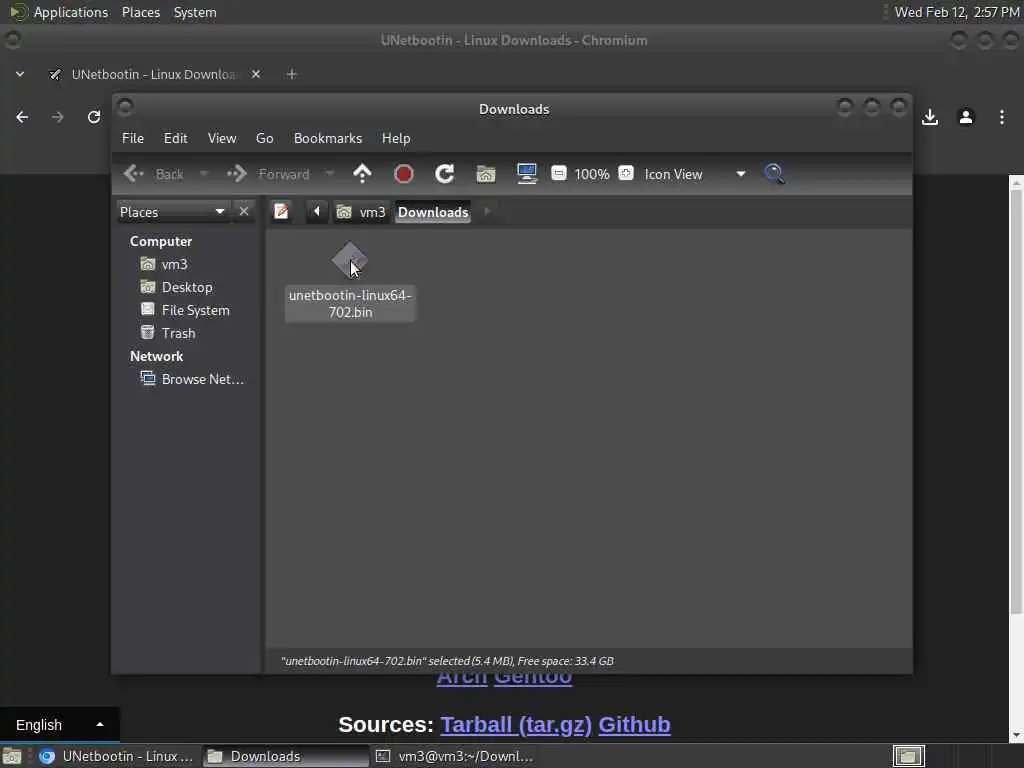
Task: Switch to UNetbootin Chromium taskbar entry
Action: tap(116, 756)
